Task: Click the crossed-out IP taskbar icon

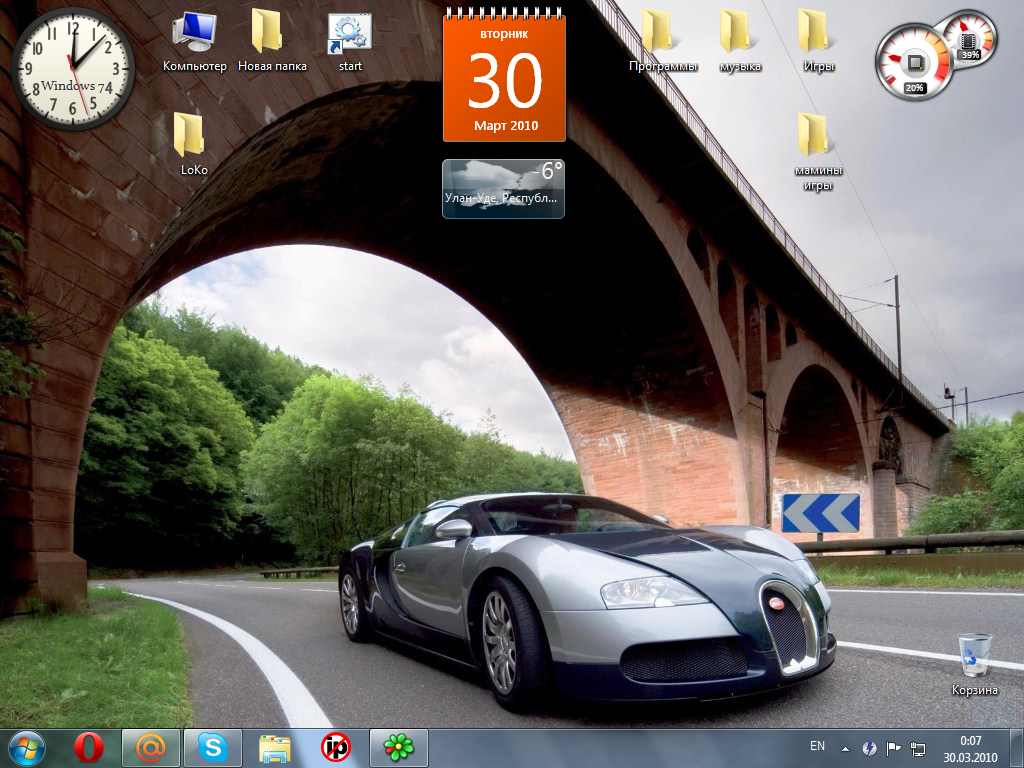Action: pos(336,747)
